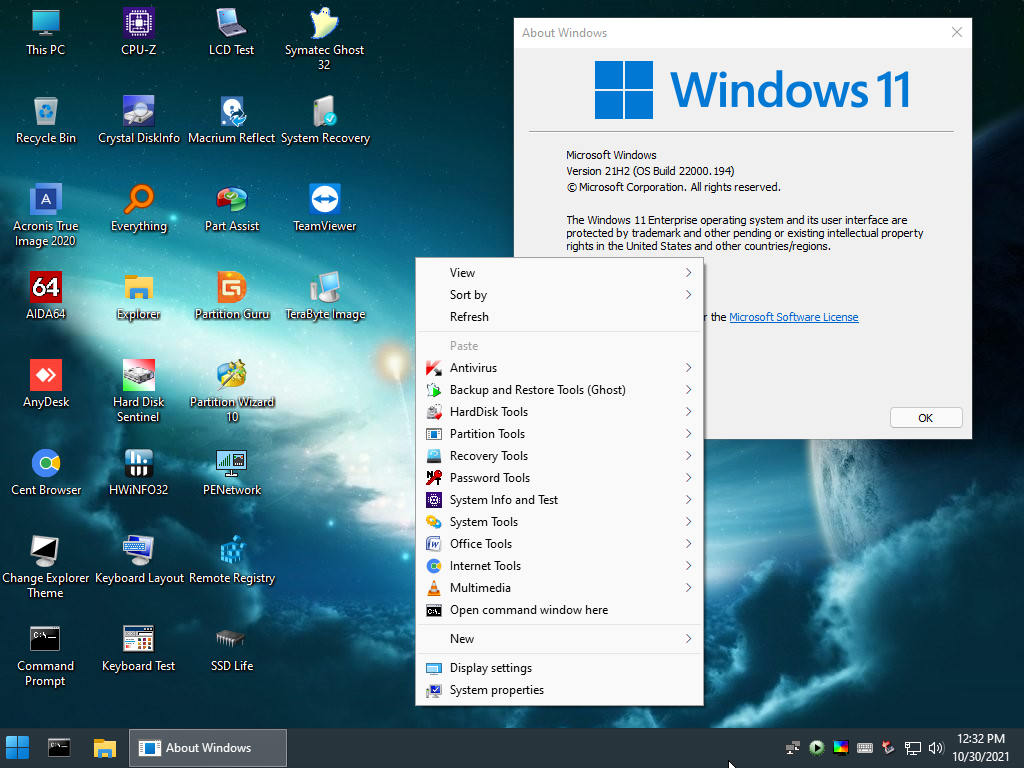Open the Recycle Bin icon
The width and height of the screenshot is (1024, 768).
(46, 120)
